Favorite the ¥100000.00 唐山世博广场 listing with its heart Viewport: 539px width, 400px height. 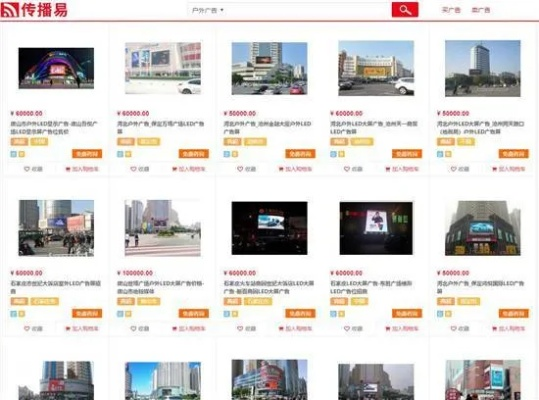click(133, 329)
